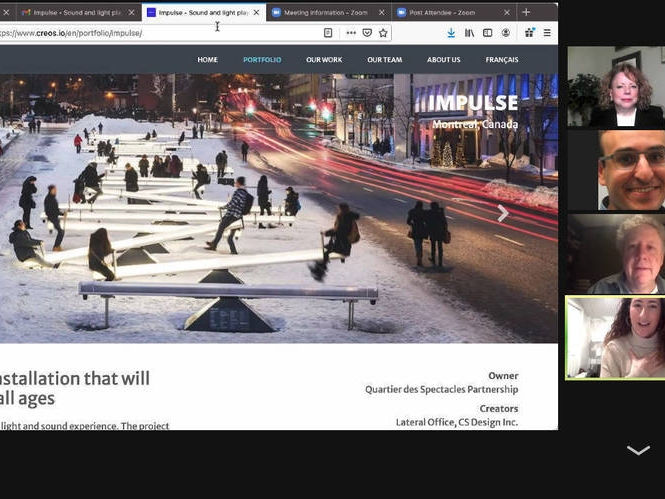Click the 'Creators' label text
Screen dimensions: 665x499
click(x=499, y=409)
